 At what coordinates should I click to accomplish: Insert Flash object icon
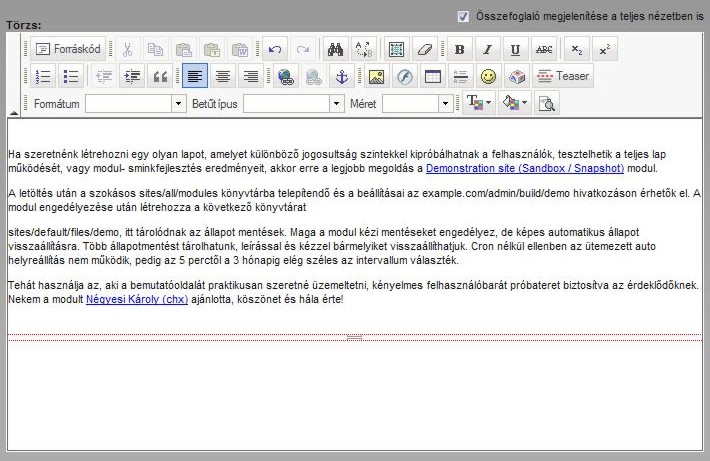(x=404, y=76)
